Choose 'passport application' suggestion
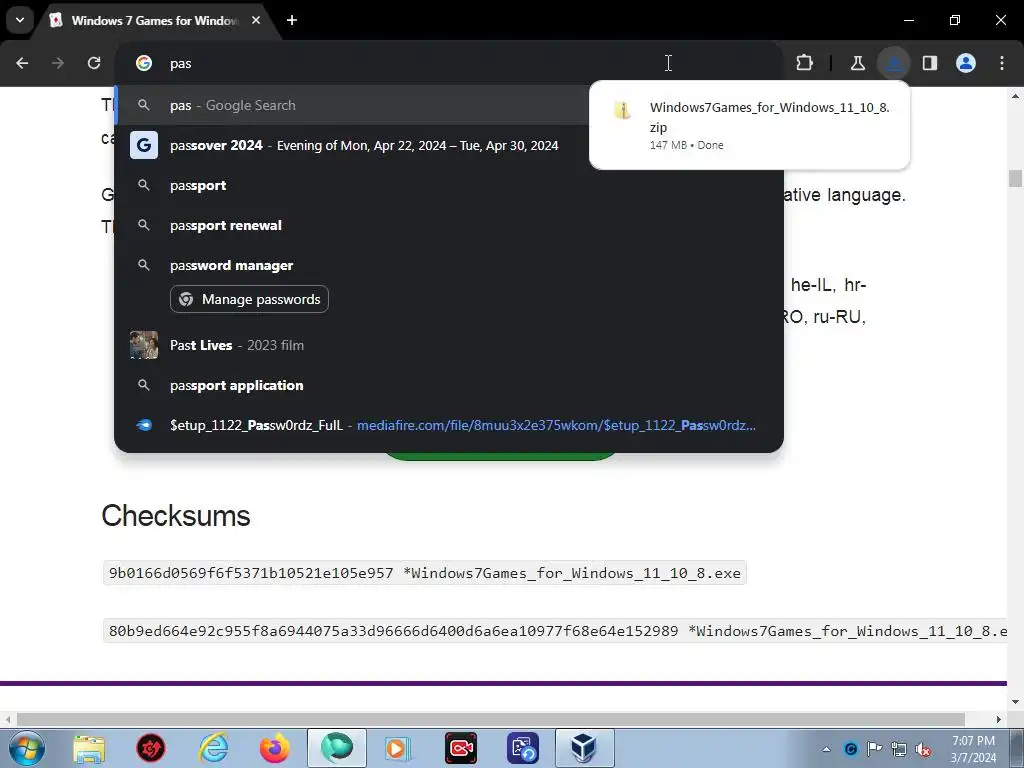Screen dimensions: 1024x768 click(x=449, y=385)
